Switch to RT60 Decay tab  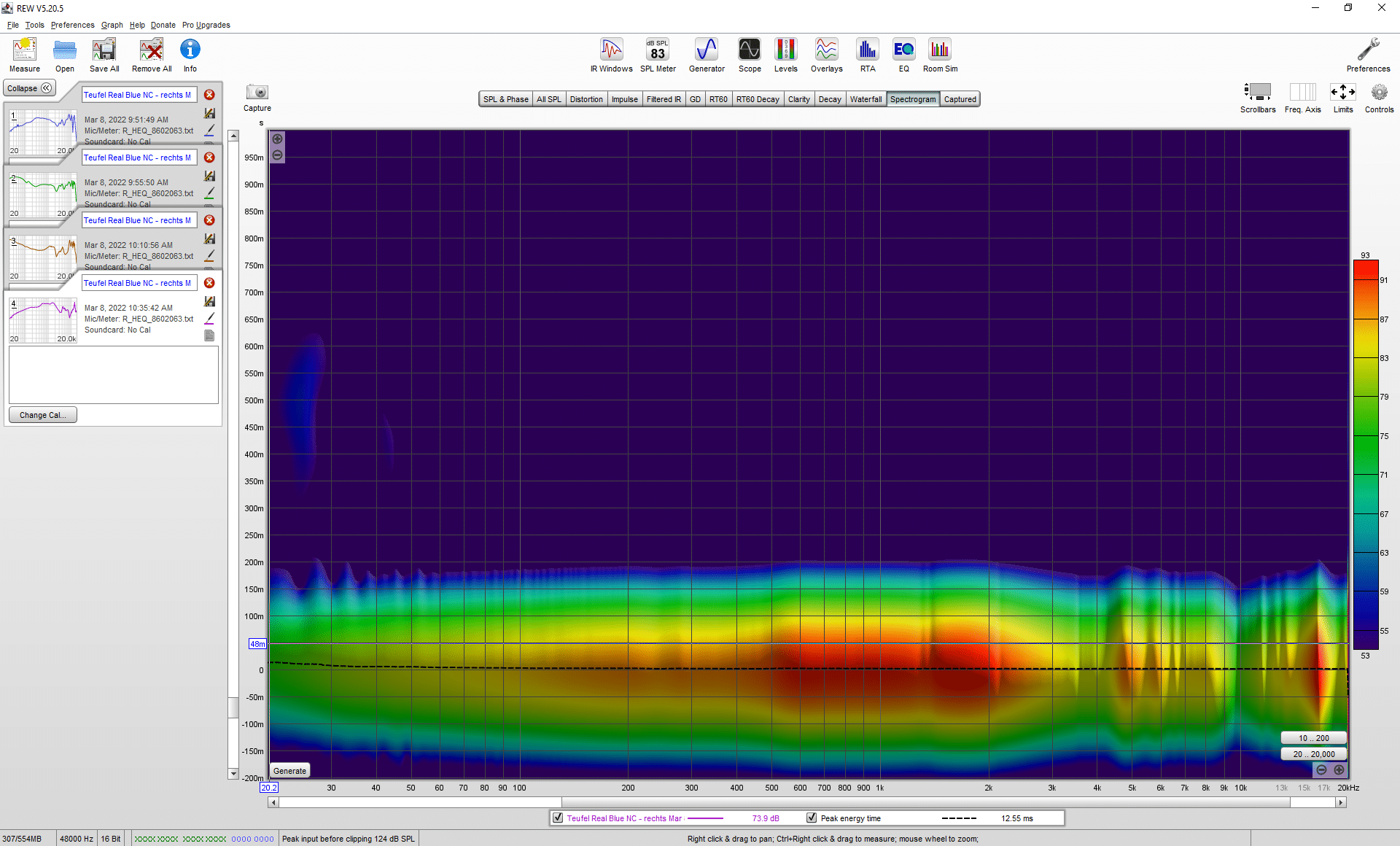(758, 99)
